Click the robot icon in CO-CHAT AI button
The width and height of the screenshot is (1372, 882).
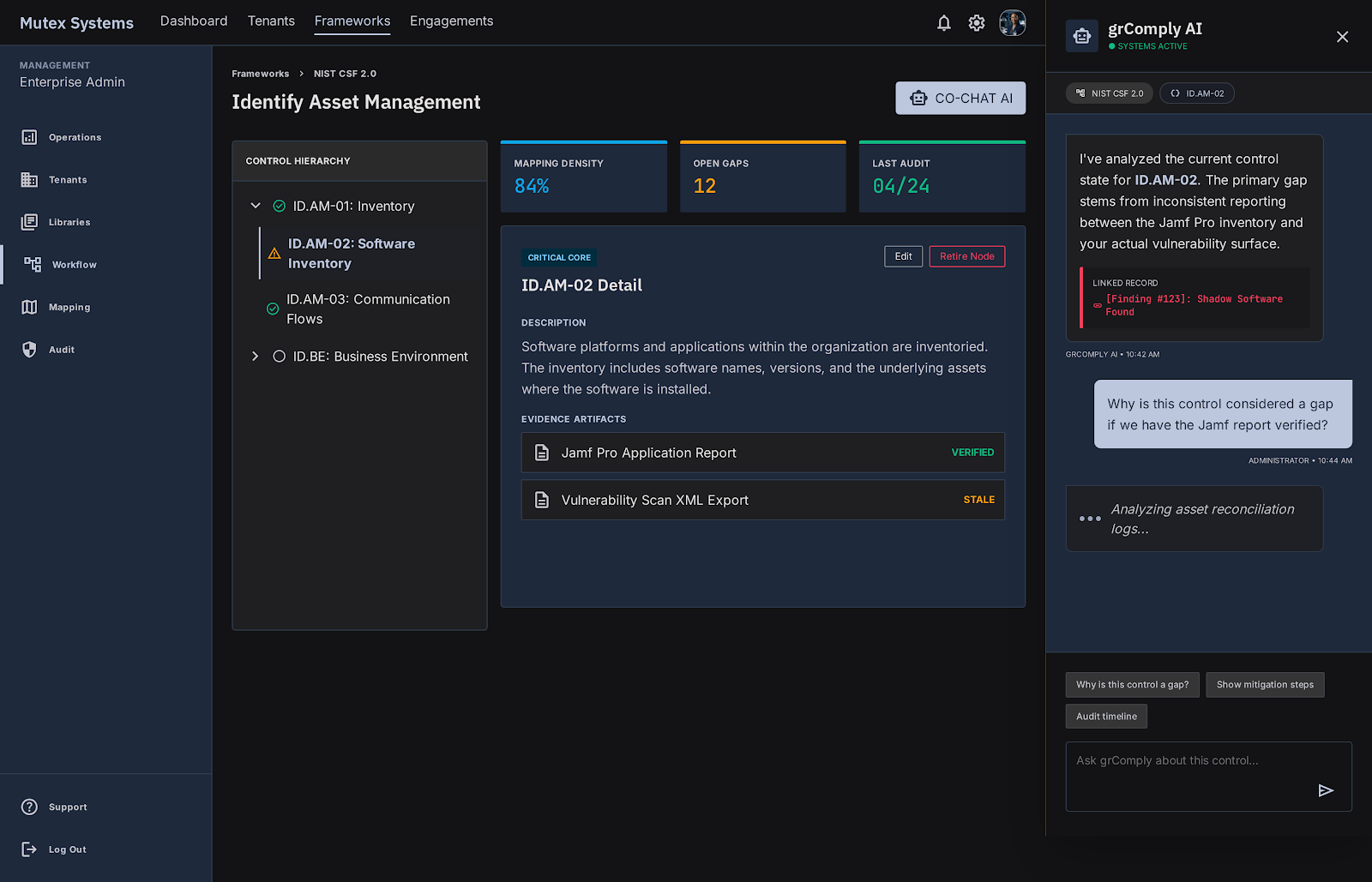[x=918, y=99]
